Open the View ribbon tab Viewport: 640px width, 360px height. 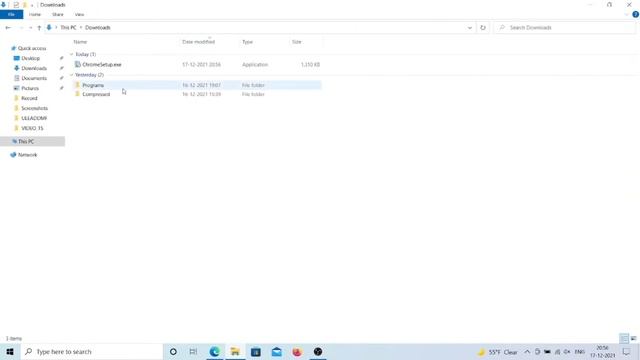79,14
